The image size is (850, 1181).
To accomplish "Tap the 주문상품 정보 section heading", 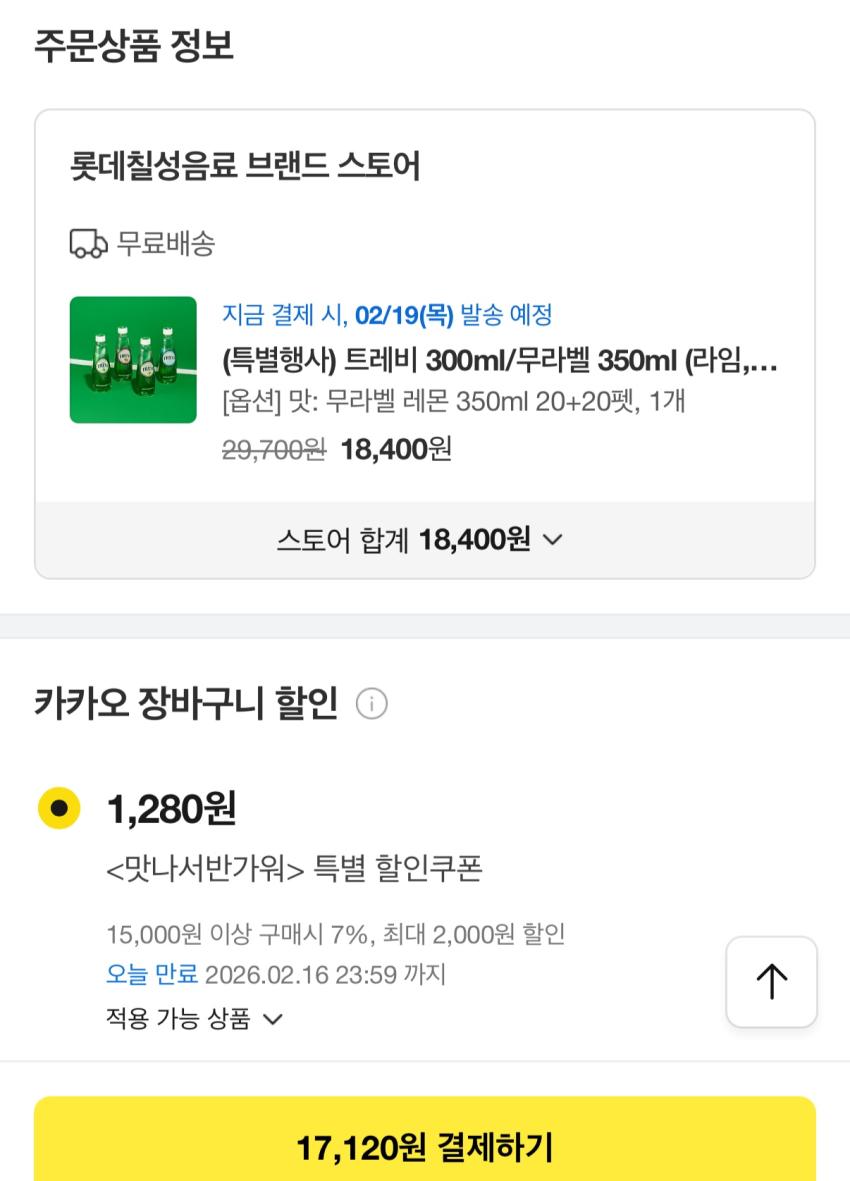I will [x=134, y=46].
